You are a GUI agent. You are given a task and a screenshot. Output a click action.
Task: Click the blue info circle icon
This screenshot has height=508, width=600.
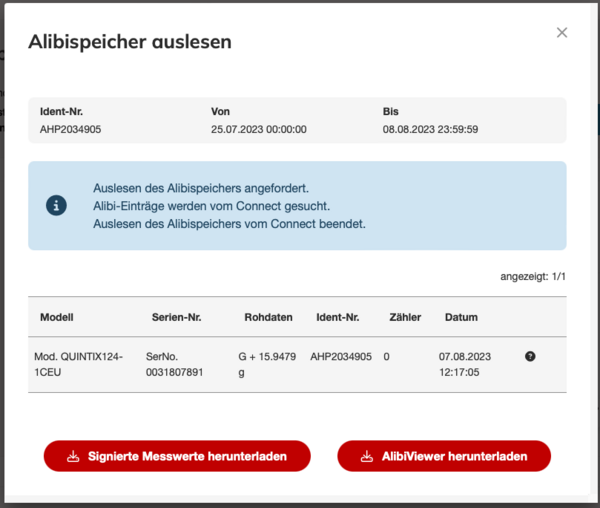click(57, 205)
